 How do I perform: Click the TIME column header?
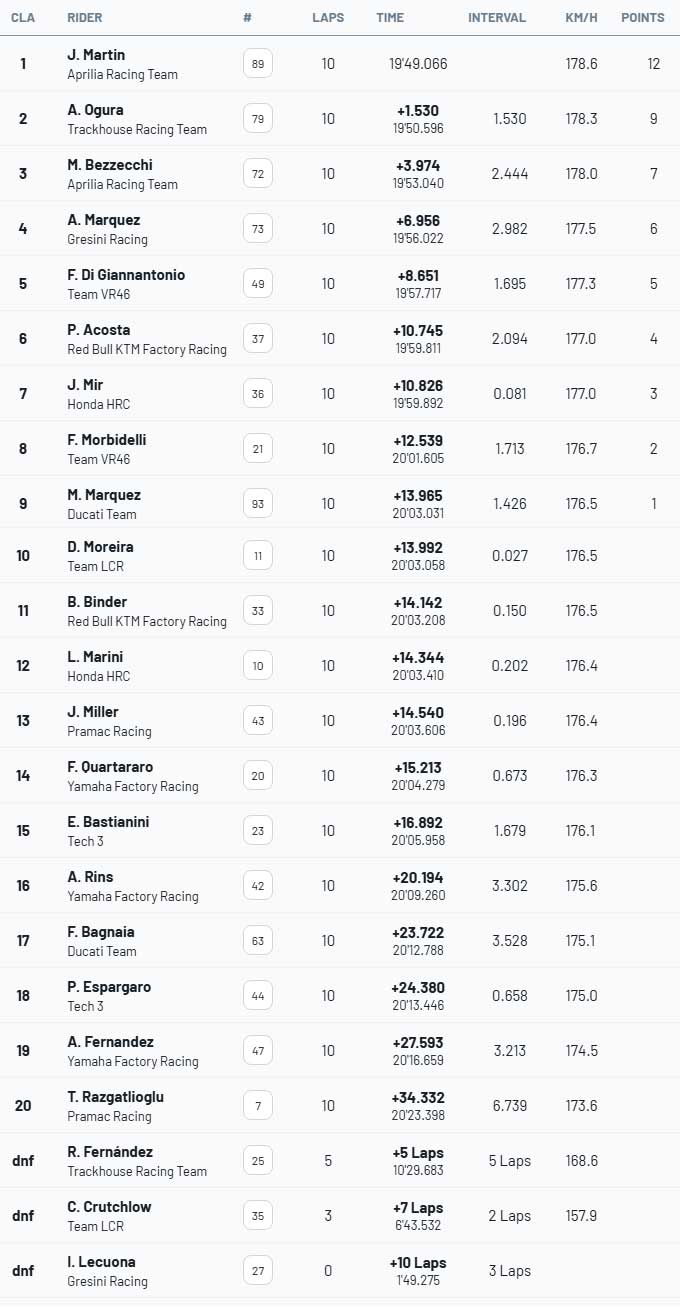(x=390, y=18)
